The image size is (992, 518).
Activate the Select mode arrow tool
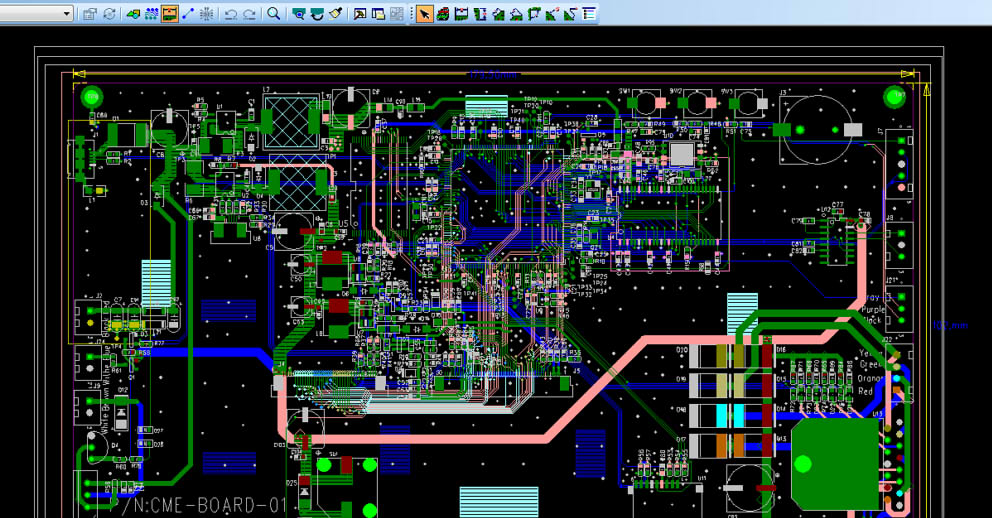[425, 14]
